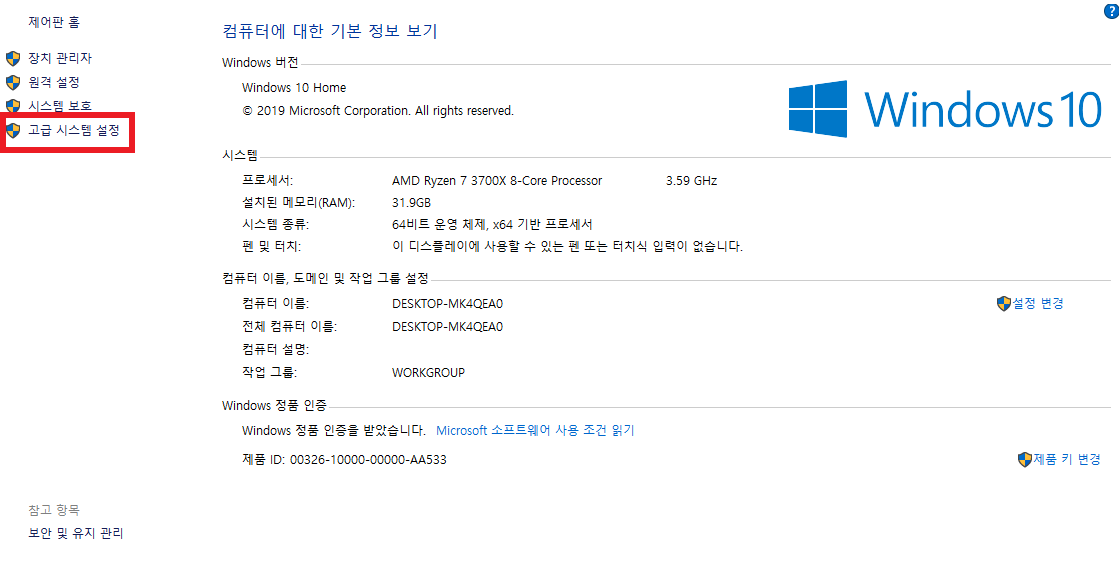
Task: Open 보안 및 유지 관리 link
Action: 76,533
